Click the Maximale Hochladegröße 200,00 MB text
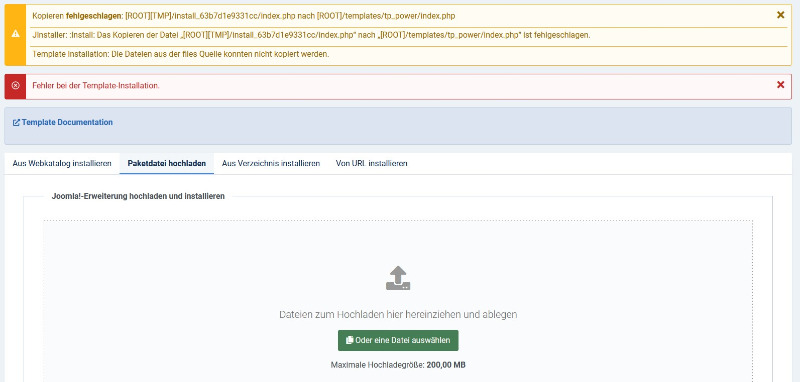This screenshot has height=382, width=800. [x=398, y=365]
